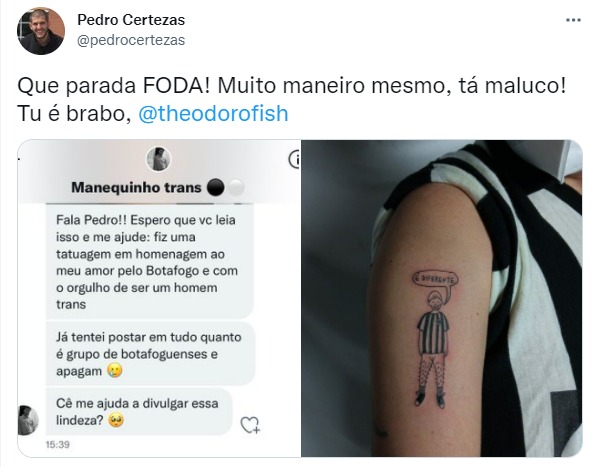597x467 pixels.
Task: Click the Pedro Certezas display name
Action: coord(131,20)
